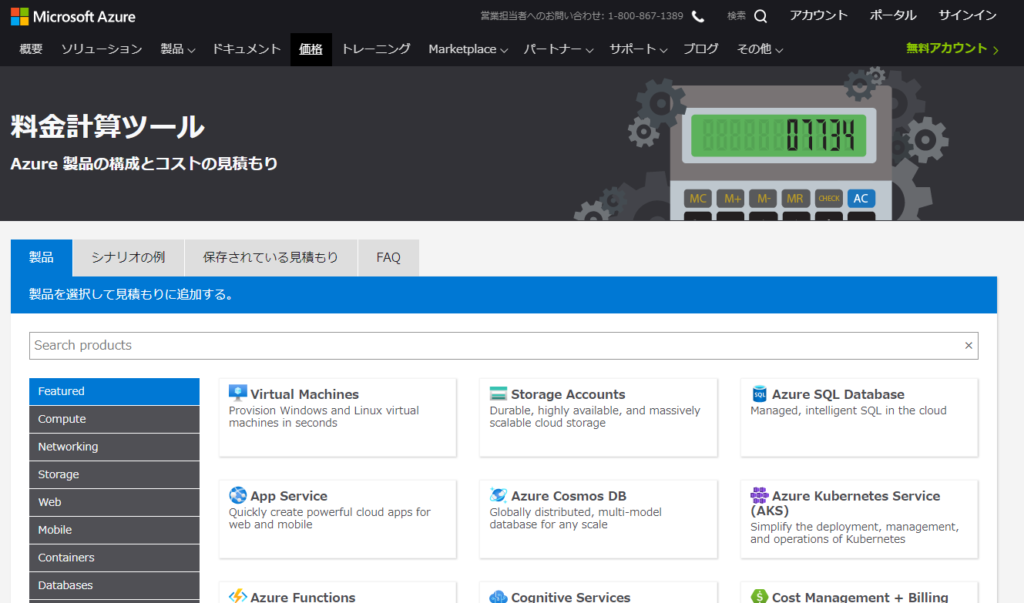This screenshot has width=1024, height=603.
Task: Add Storage Accounts via its title
Action: [568, 394]
